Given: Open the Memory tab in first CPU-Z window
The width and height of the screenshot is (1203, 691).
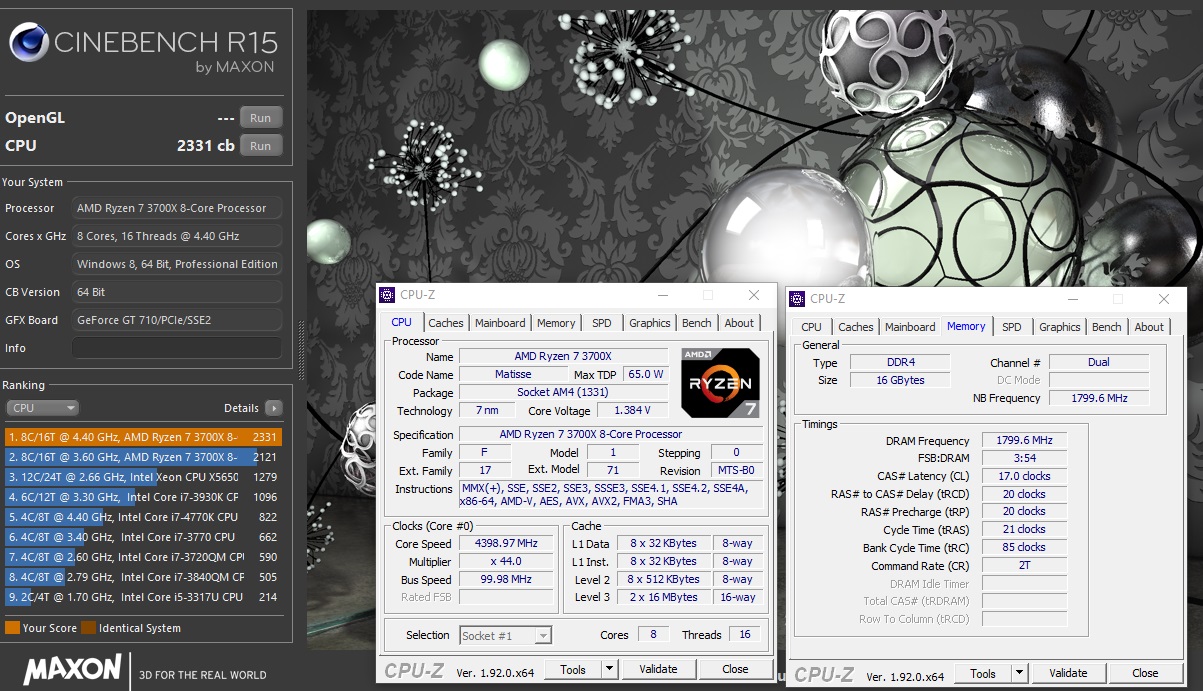Looking at the screenshot, I should point(556,323).
